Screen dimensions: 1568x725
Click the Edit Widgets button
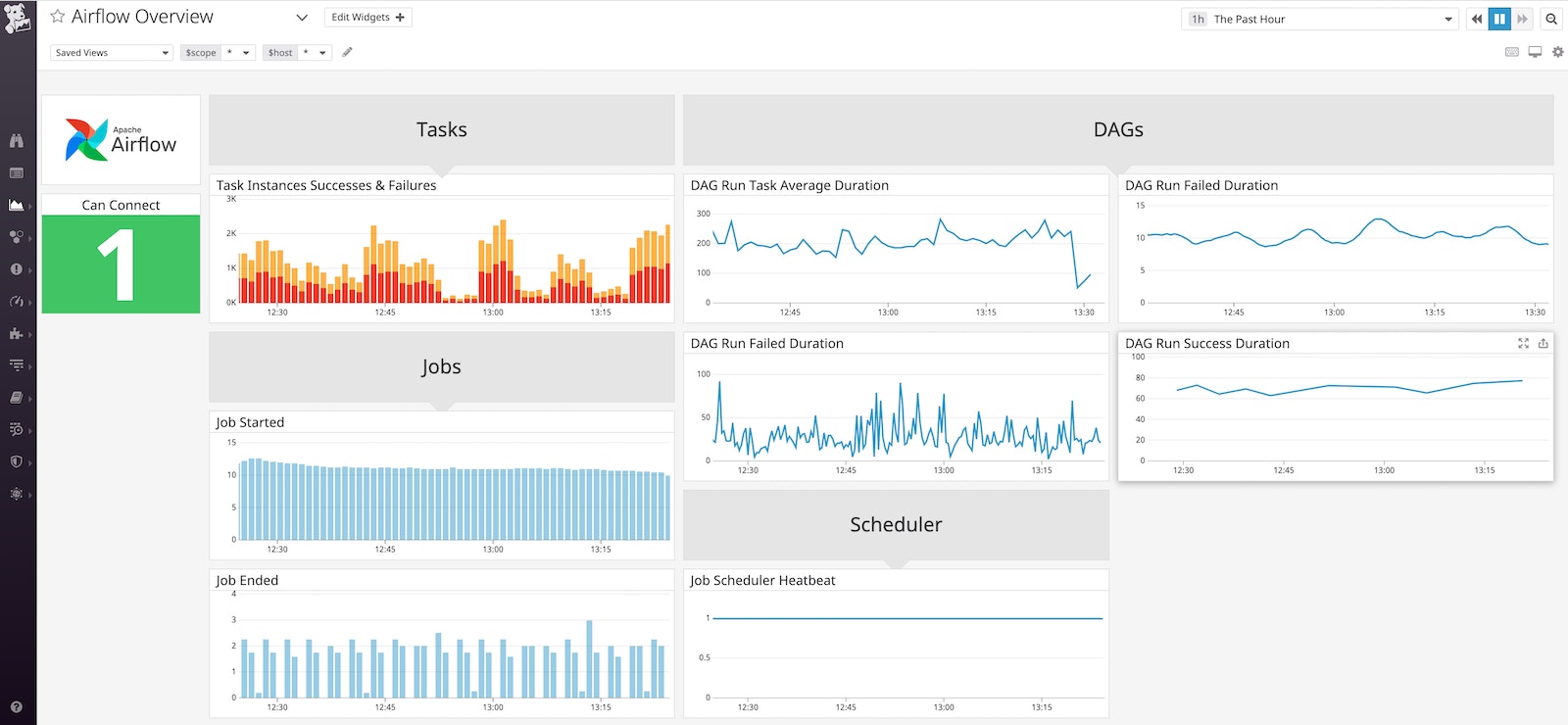pyautogui.click(x=367, y=18)
